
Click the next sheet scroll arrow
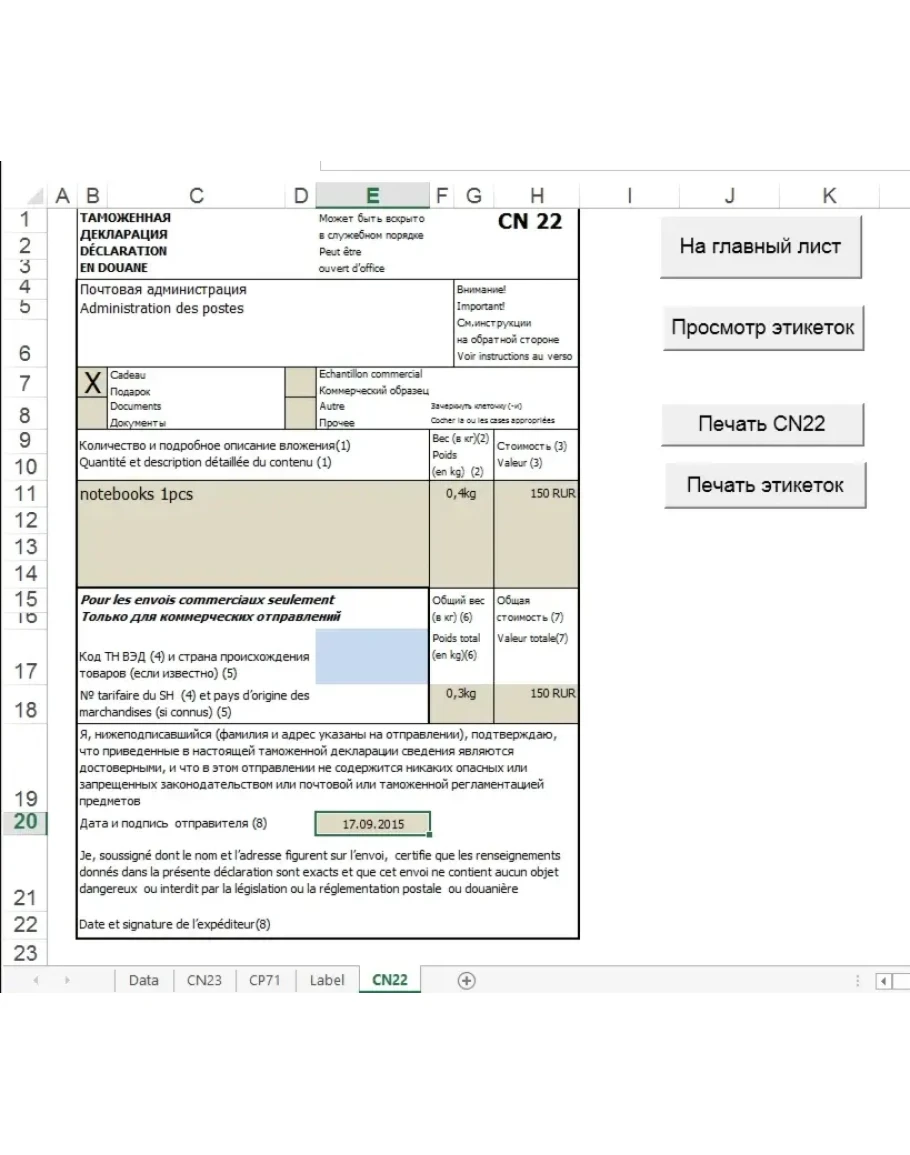click(69, 981)
